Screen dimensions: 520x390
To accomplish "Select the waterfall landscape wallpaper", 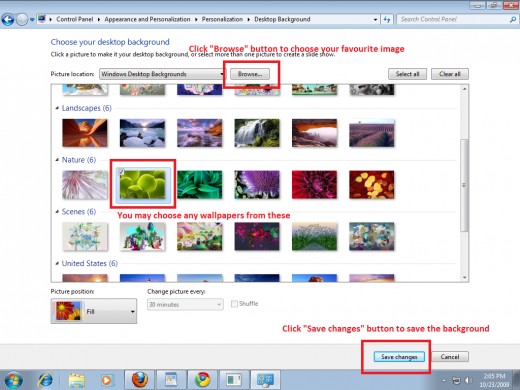I will point(257,133).
